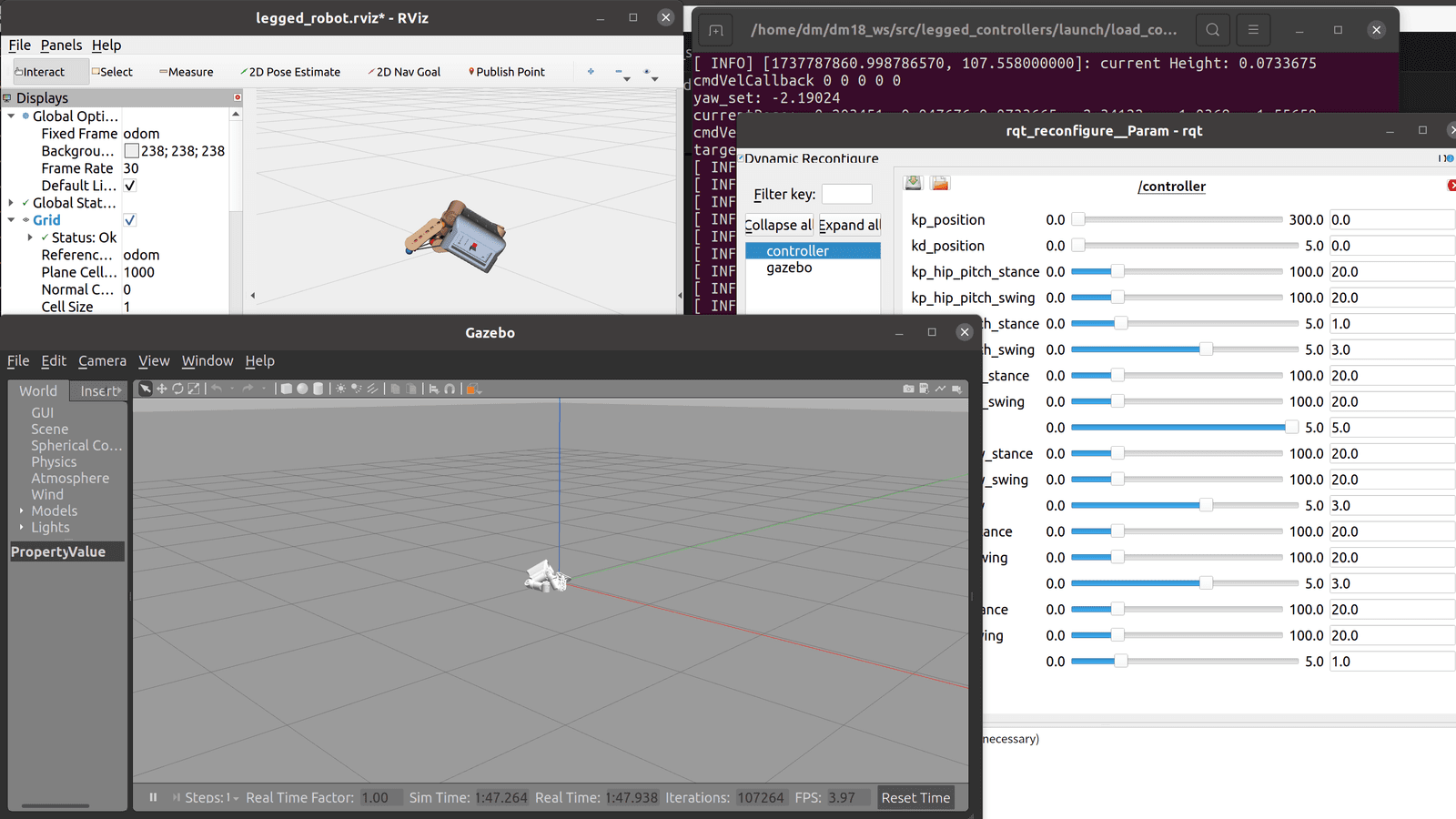This screenshot has height=819, width=1456.
Task: Start video recording icon in Gazebo toolbar
Action: click(x=956, y=389)
